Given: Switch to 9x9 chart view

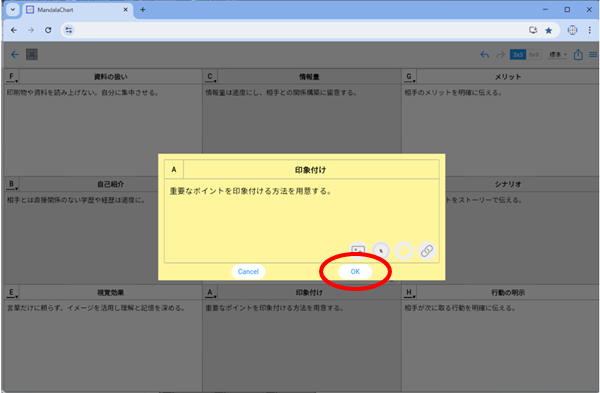Looking at the screenshot, I should [x=534, y=55].
